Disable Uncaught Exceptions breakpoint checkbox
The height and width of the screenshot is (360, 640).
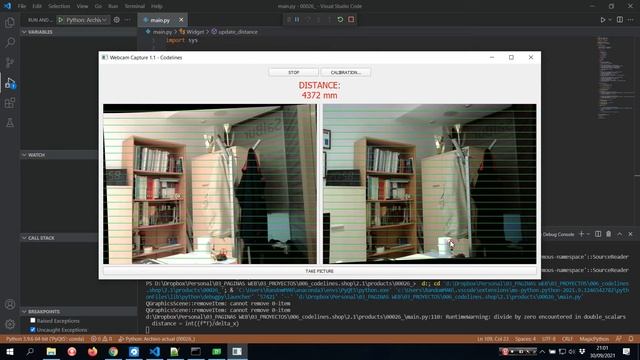(x=33, y=329)
